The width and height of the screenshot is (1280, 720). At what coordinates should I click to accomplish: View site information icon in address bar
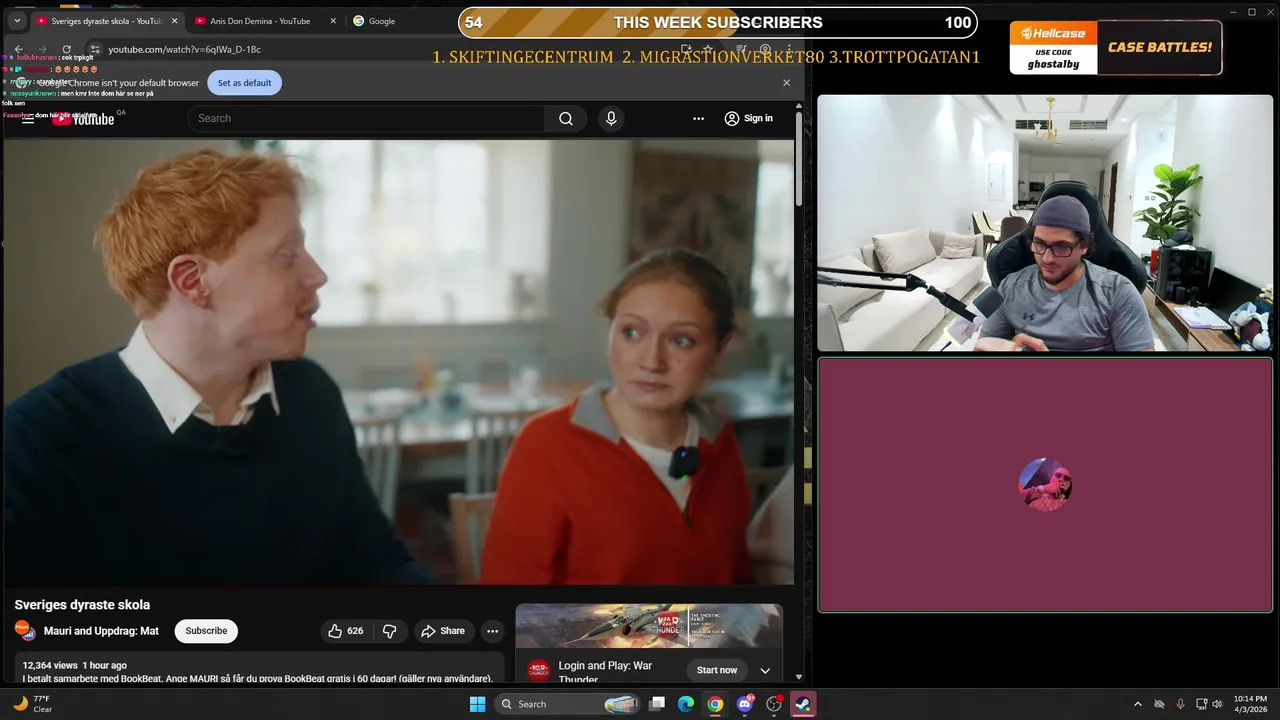click(x=94, y=49)
